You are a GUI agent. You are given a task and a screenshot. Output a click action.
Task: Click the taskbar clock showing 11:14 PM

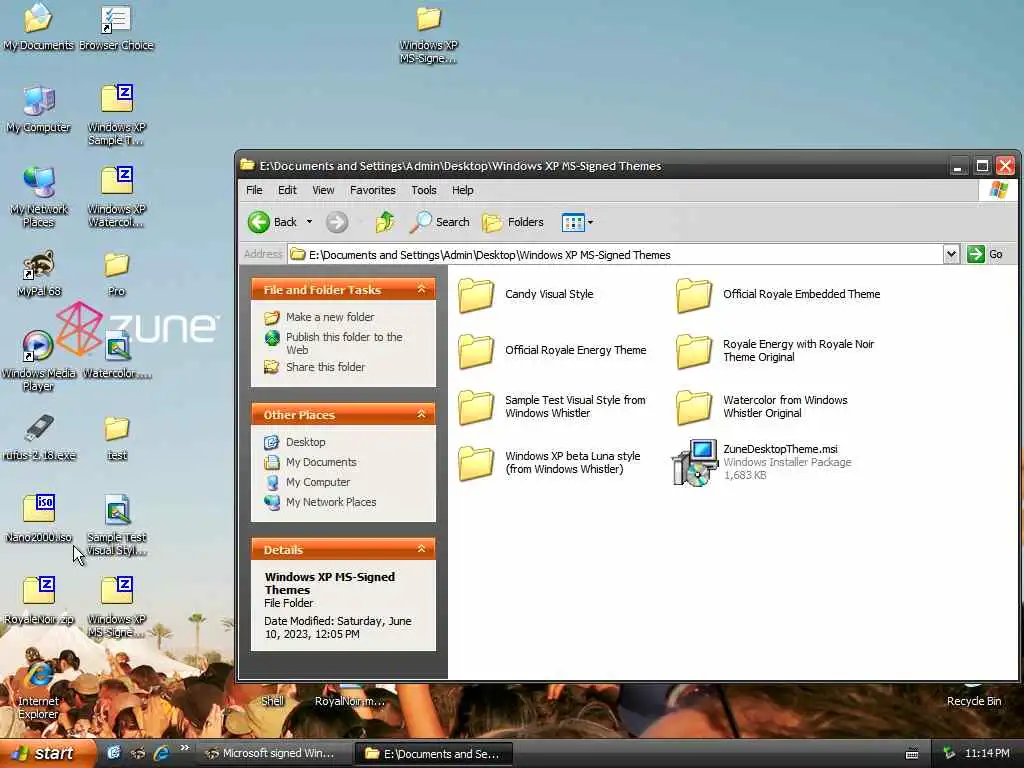pos(987,754)
